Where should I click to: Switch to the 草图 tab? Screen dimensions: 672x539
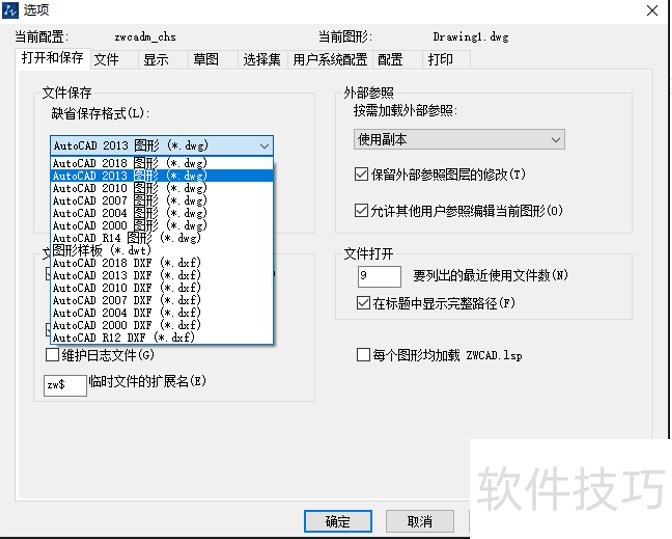pos(213,60)
